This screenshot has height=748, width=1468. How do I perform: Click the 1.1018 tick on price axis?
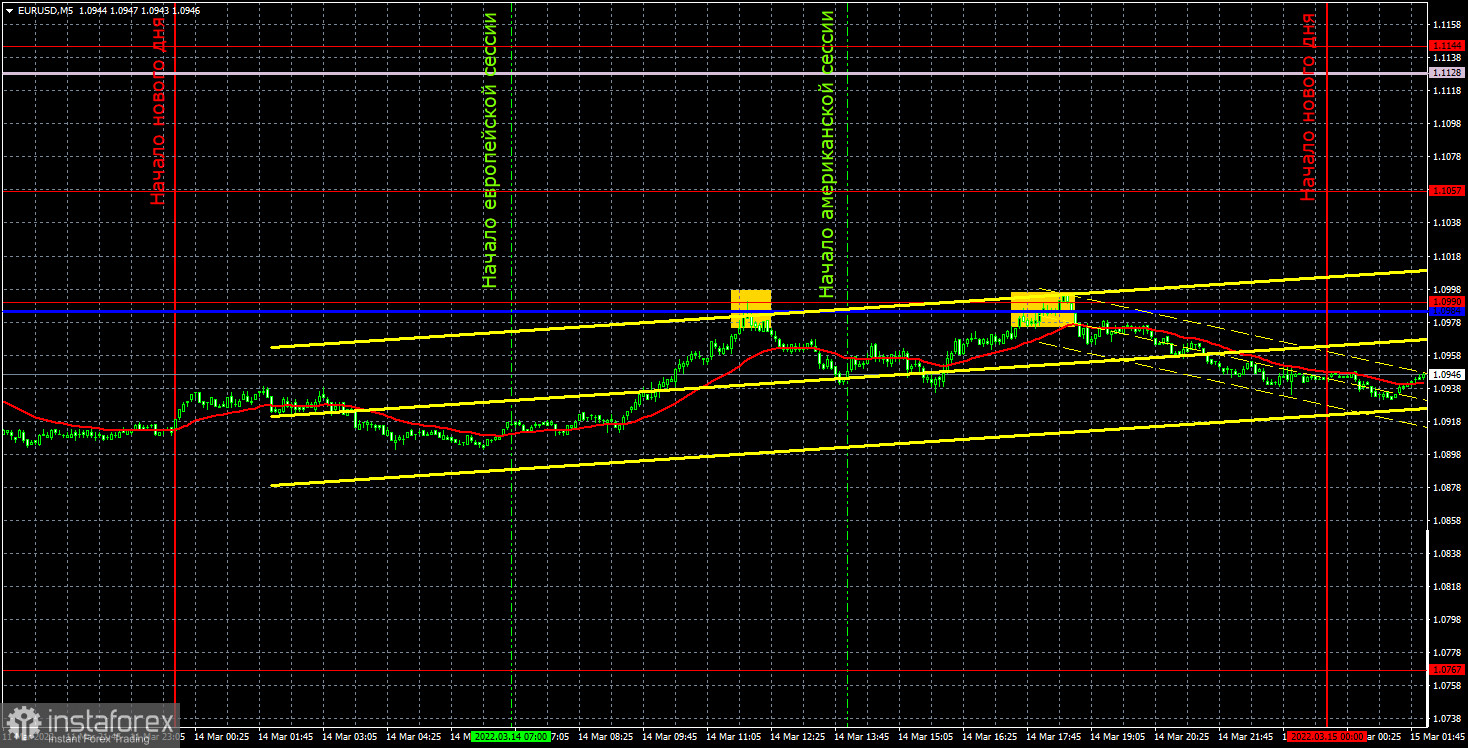point(1446,256)
